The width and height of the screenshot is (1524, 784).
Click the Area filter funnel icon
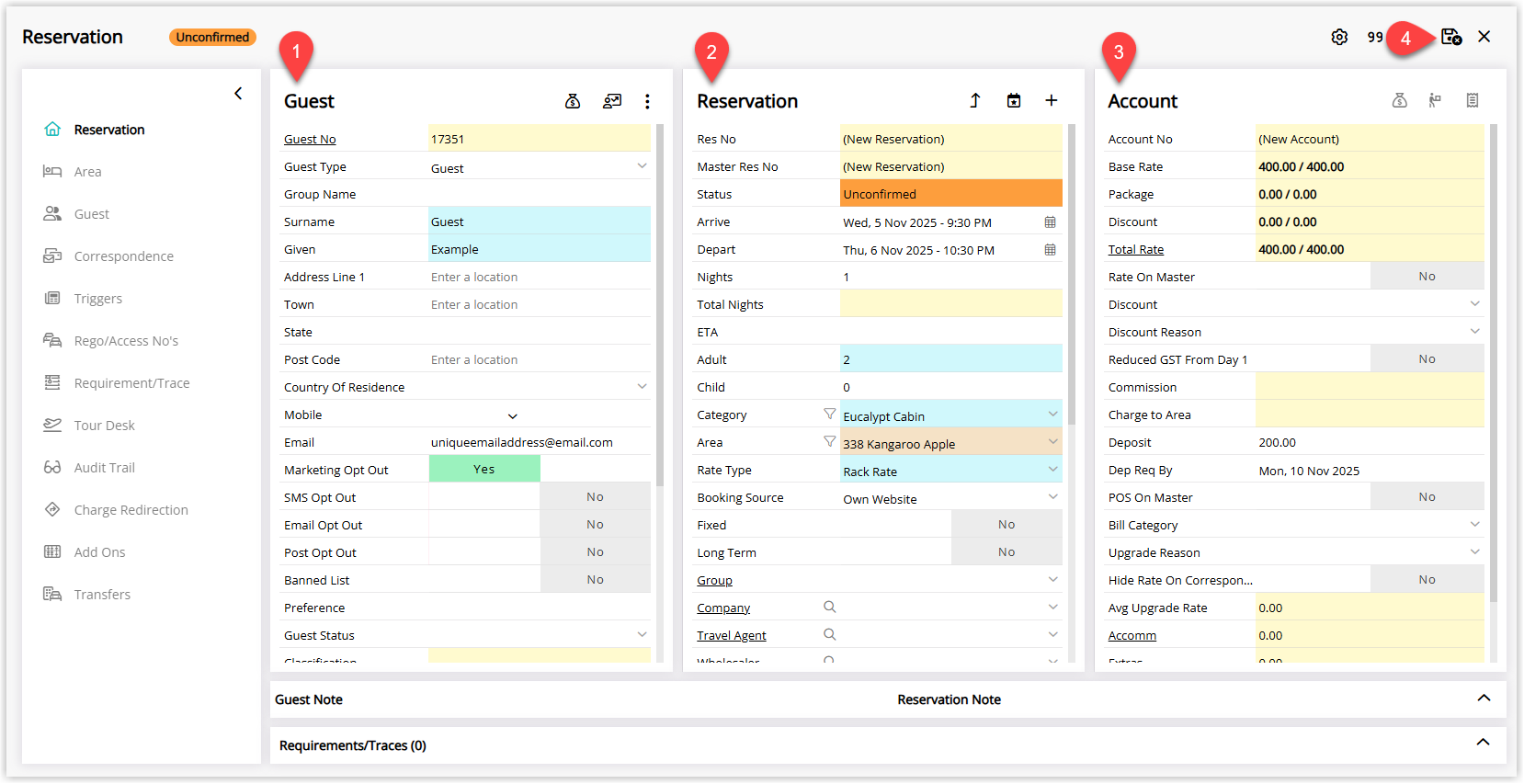[830, 442]
